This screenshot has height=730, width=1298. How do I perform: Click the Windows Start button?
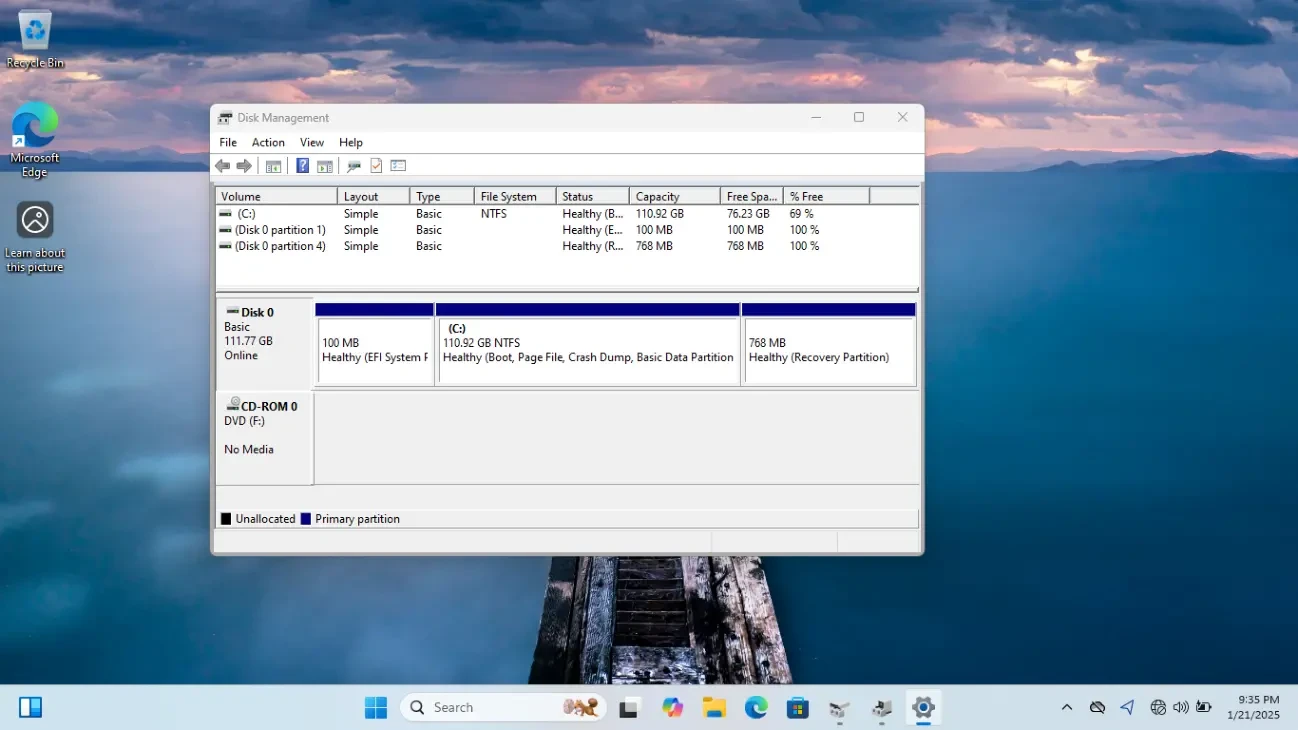click(375, 707)
